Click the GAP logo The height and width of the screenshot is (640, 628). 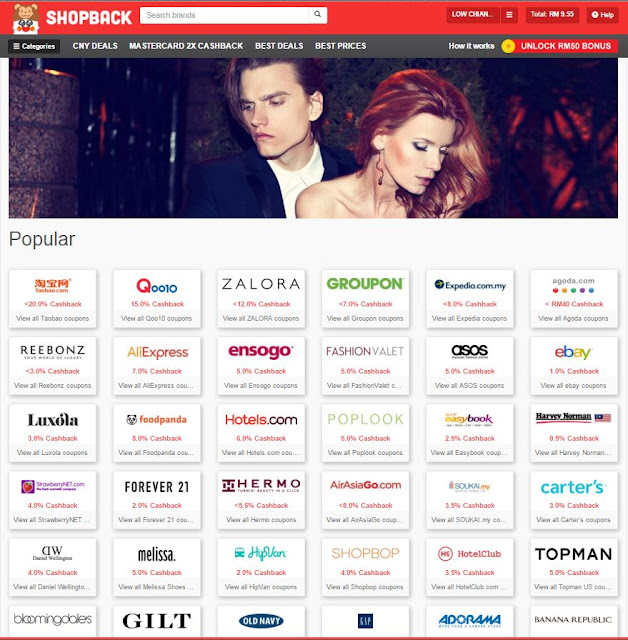click(x=365, y=621)
